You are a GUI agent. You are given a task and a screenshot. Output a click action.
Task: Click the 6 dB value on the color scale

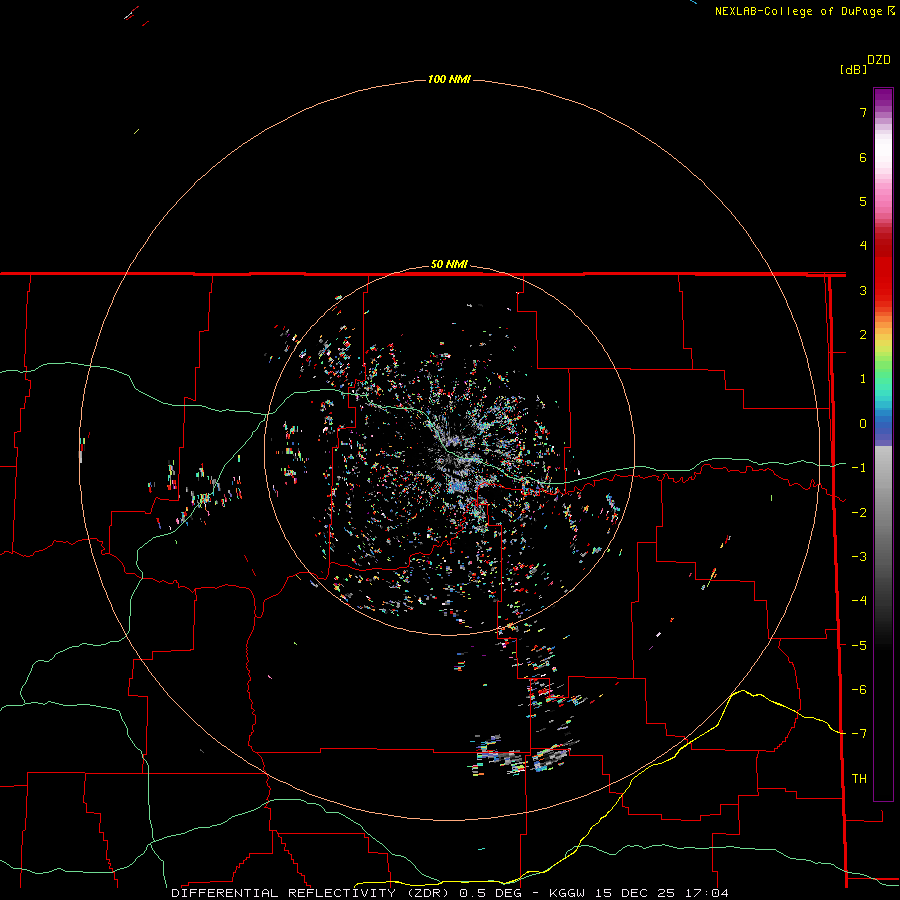[863, 157]
